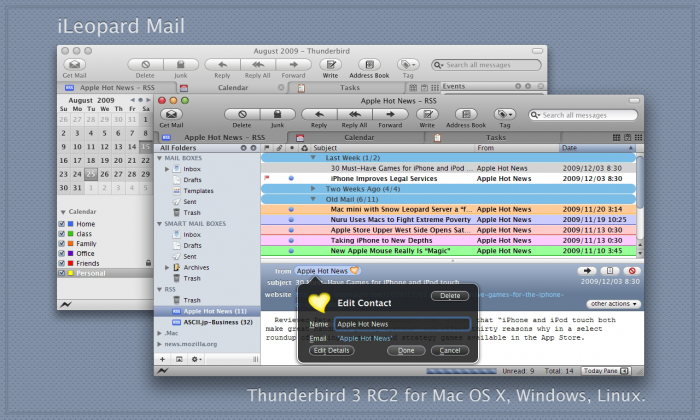This screenshot has height=420, width=700.
Task: Click the flag column header icon
Action: click(x=267, y=148)
